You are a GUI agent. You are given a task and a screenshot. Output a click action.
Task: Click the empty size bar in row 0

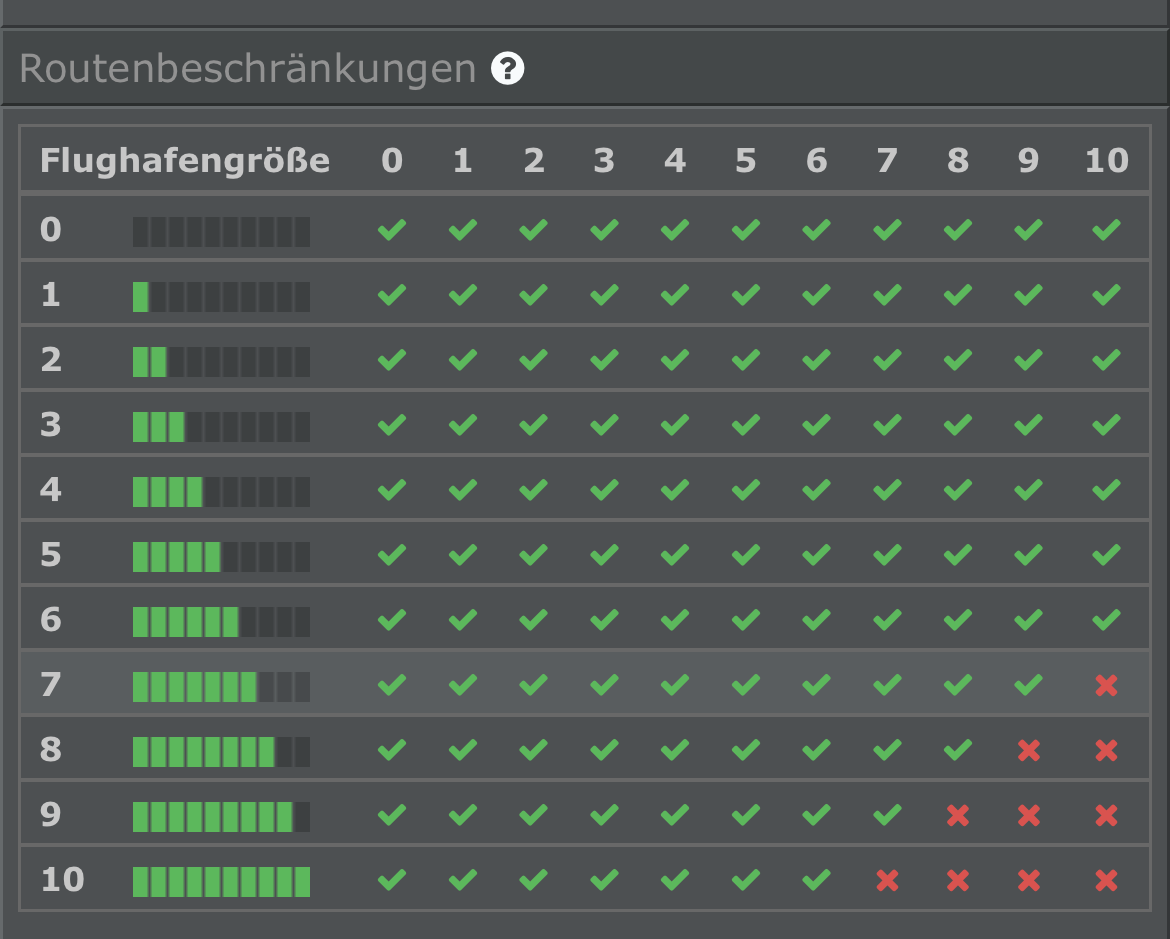coord(221,231)
